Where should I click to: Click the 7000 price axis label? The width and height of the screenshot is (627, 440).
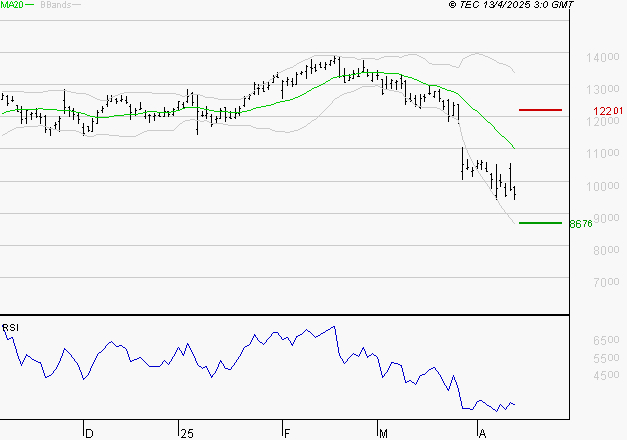click(x=606, y=282)
